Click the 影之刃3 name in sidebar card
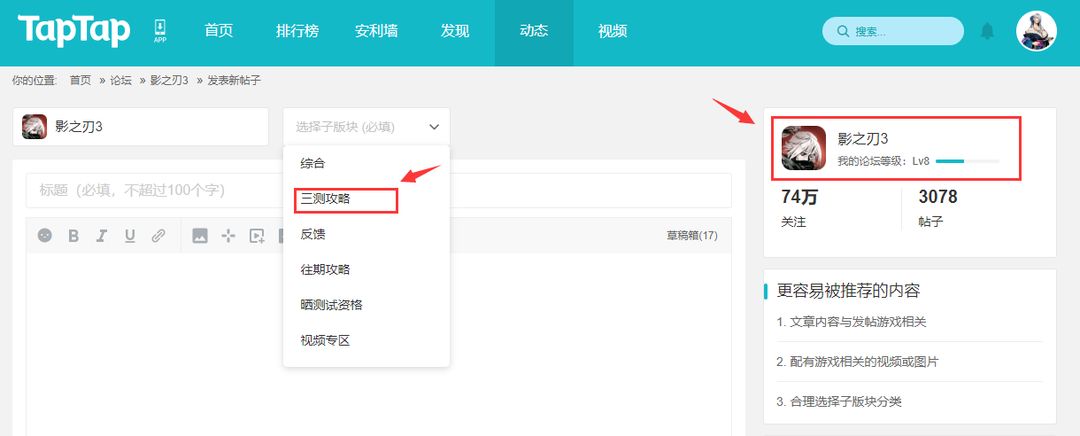Viewport: 1080px width, 436px height. click(863, 138)
